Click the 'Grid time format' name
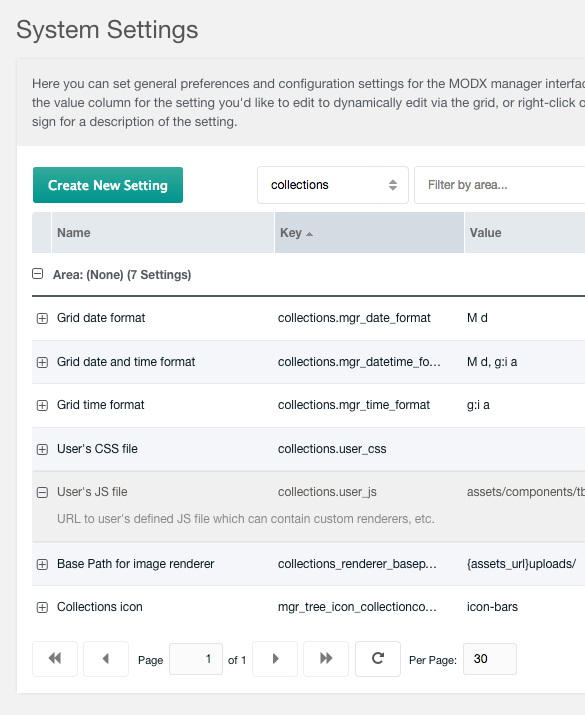This screenshot has height=715, width=585. pos(100,405)
